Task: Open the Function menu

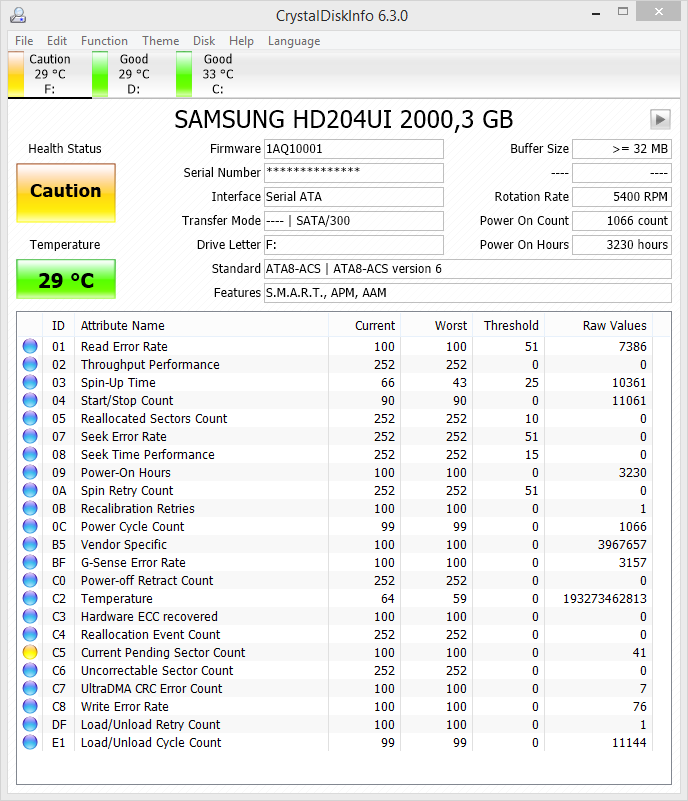Action: click(x=104, y=41)
